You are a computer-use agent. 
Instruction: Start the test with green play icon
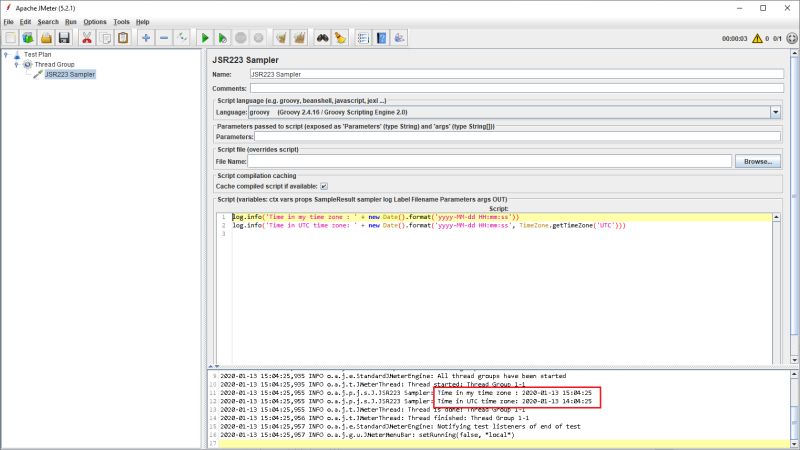click(x=205, y=38)
